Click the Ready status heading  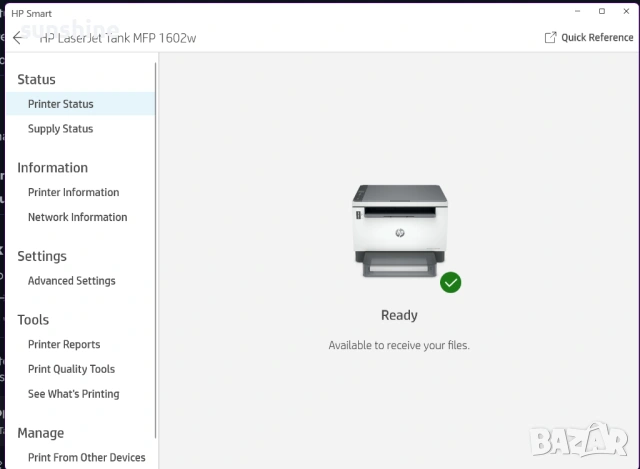coord(399,315)
